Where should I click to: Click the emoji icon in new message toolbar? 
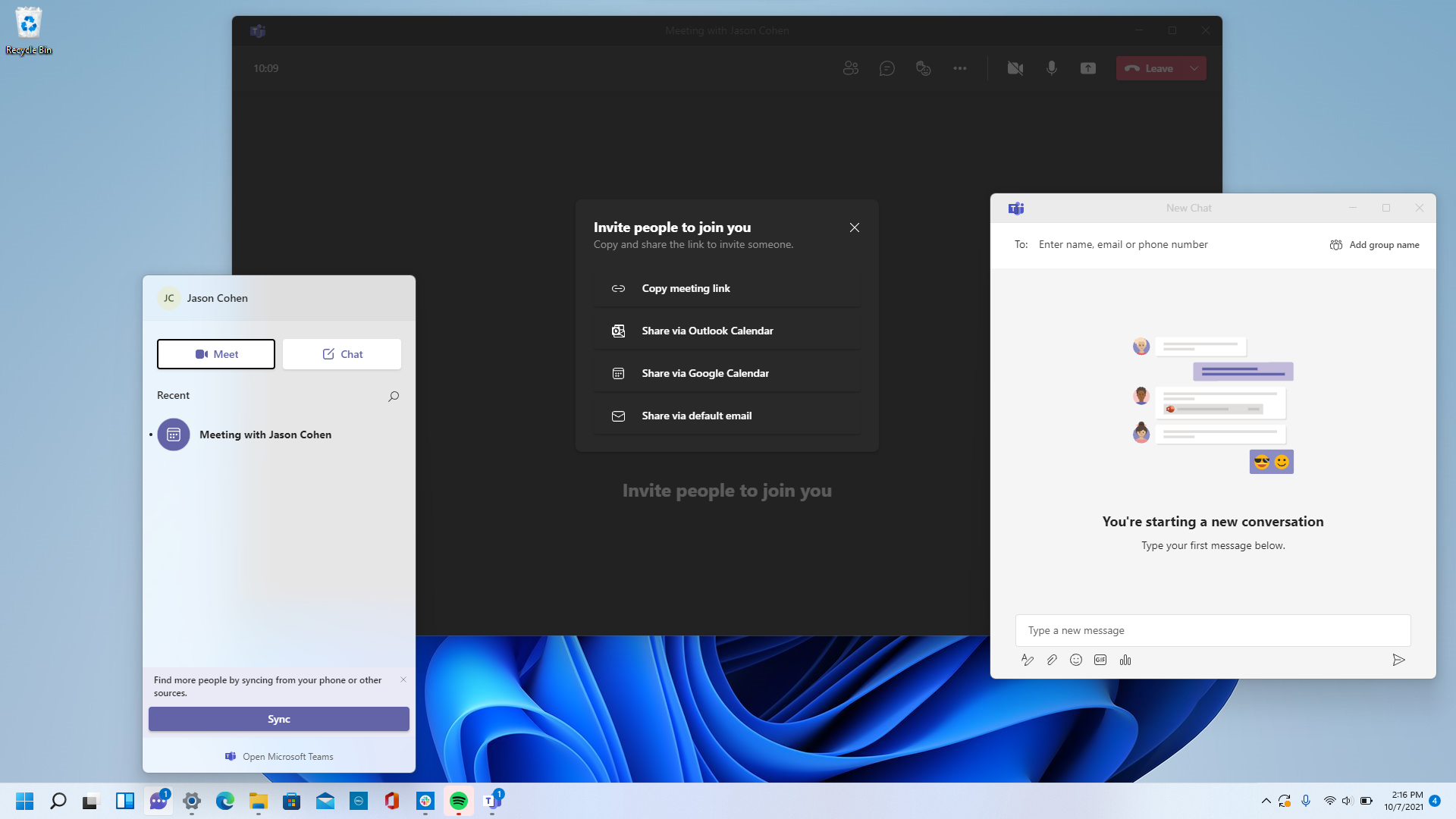pyautogui.click(x=1076, y=660)
